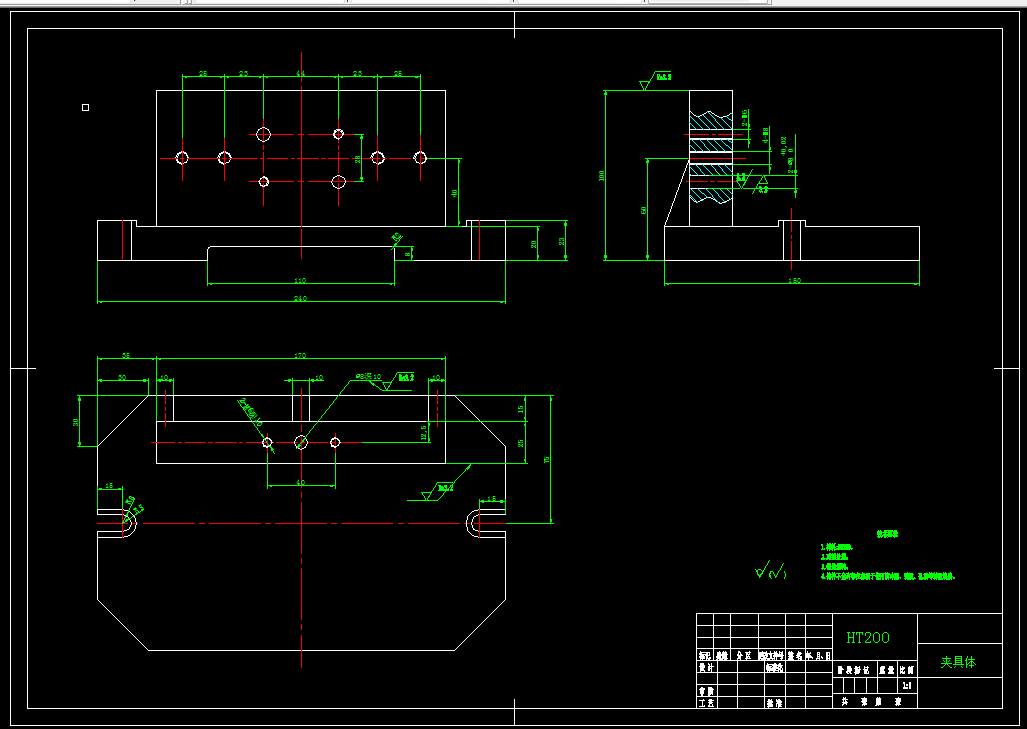The height and width of the screenshot is (729, 1027).
Task: Click the 1:1 scale value in title block
Action: pyautogui.click(x=907, y=686)
